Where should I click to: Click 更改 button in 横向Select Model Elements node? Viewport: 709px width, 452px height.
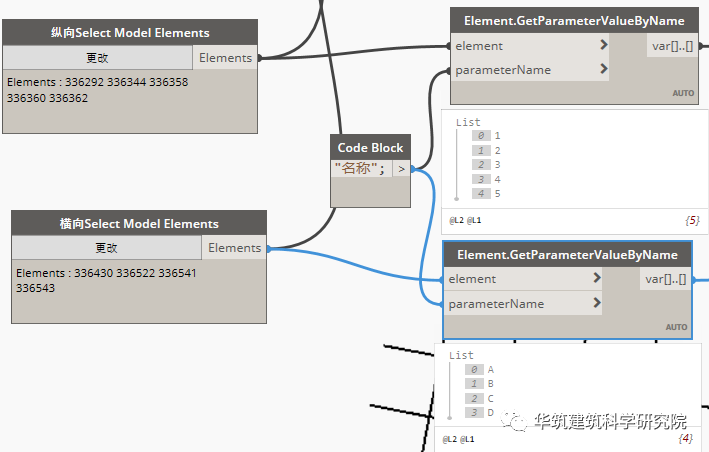[107, 247]
